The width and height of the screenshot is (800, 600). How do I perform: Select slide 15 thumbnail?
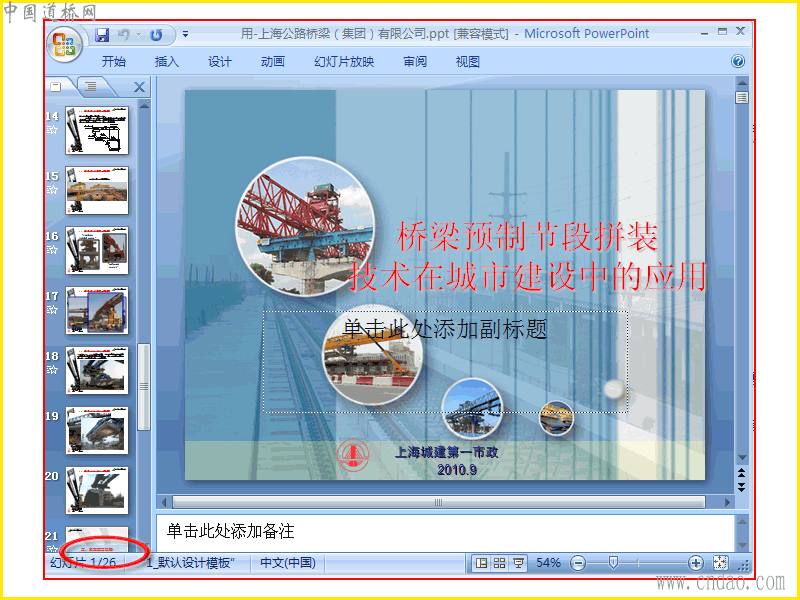click(x=97, y=190)
